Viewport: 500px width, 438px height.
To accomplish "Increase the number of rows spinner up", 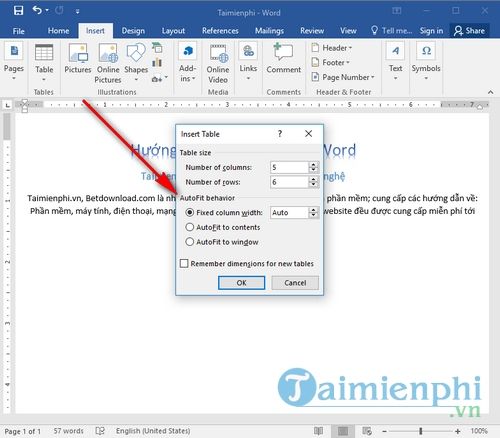I will click(313, 179).
